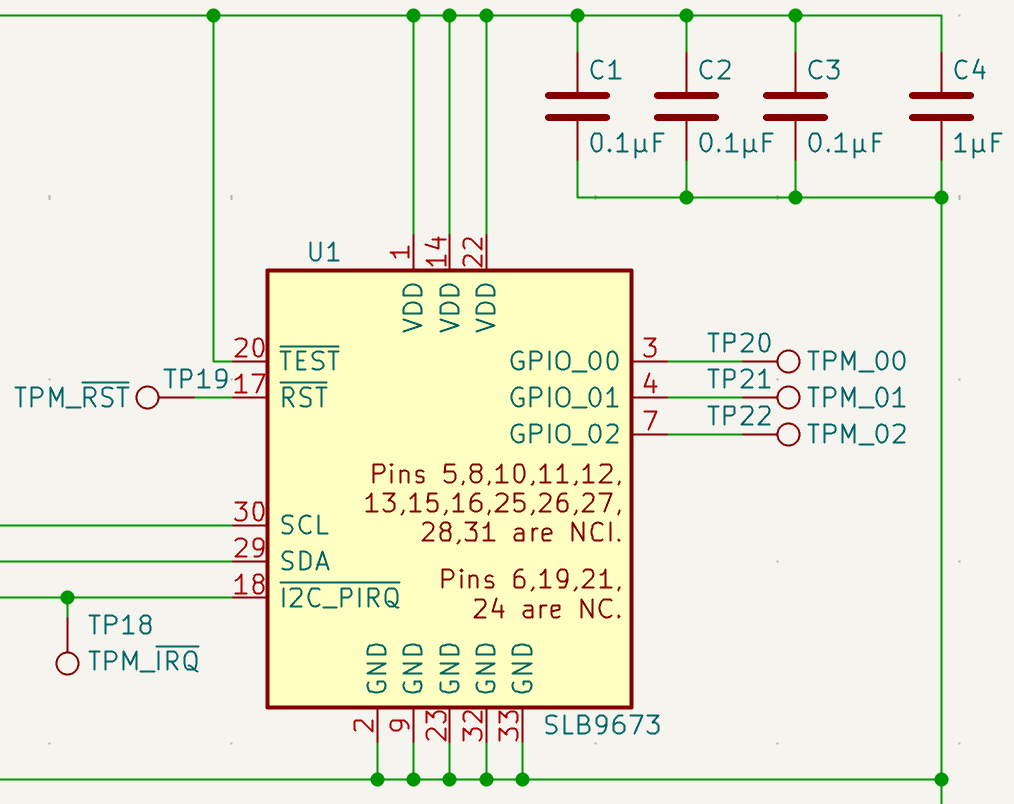Click the C2 0.1µF value text
1014x804 pixels.
[735, 143]
